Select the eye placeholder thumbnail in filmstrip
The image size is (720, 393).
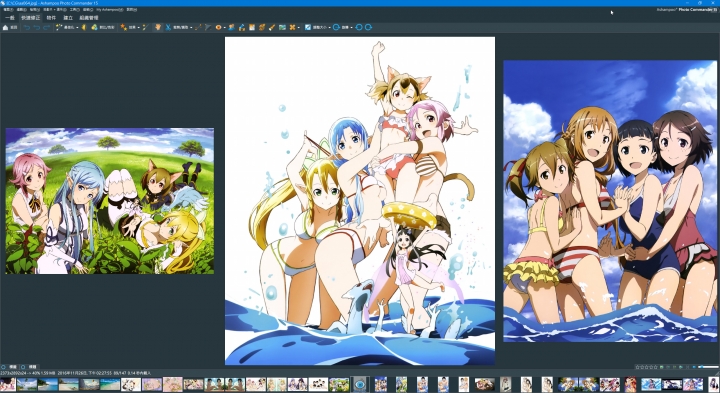click(360, 384)
